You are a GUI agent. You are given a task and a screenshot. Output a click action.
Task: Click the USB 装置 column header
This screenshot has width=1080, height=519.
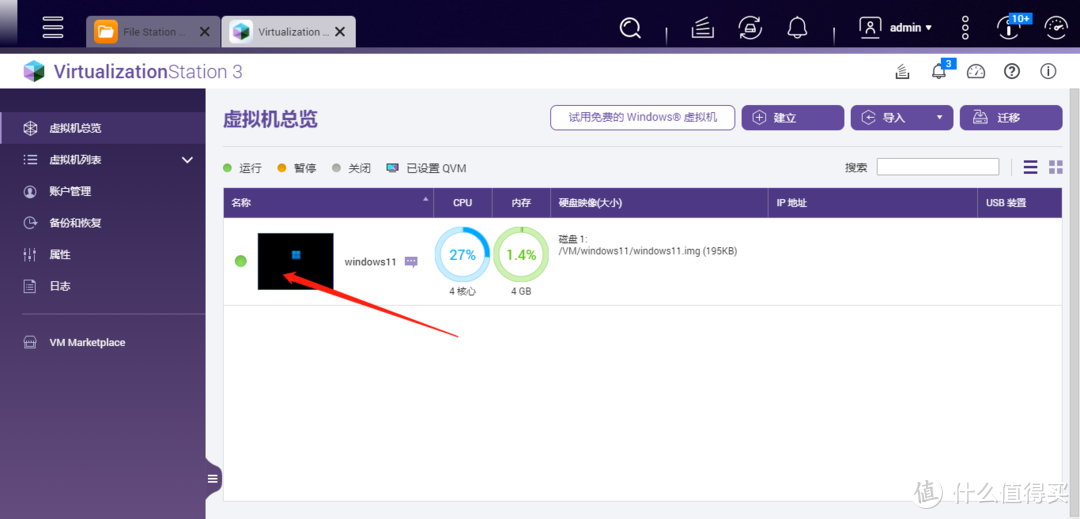pos(1019,203)
